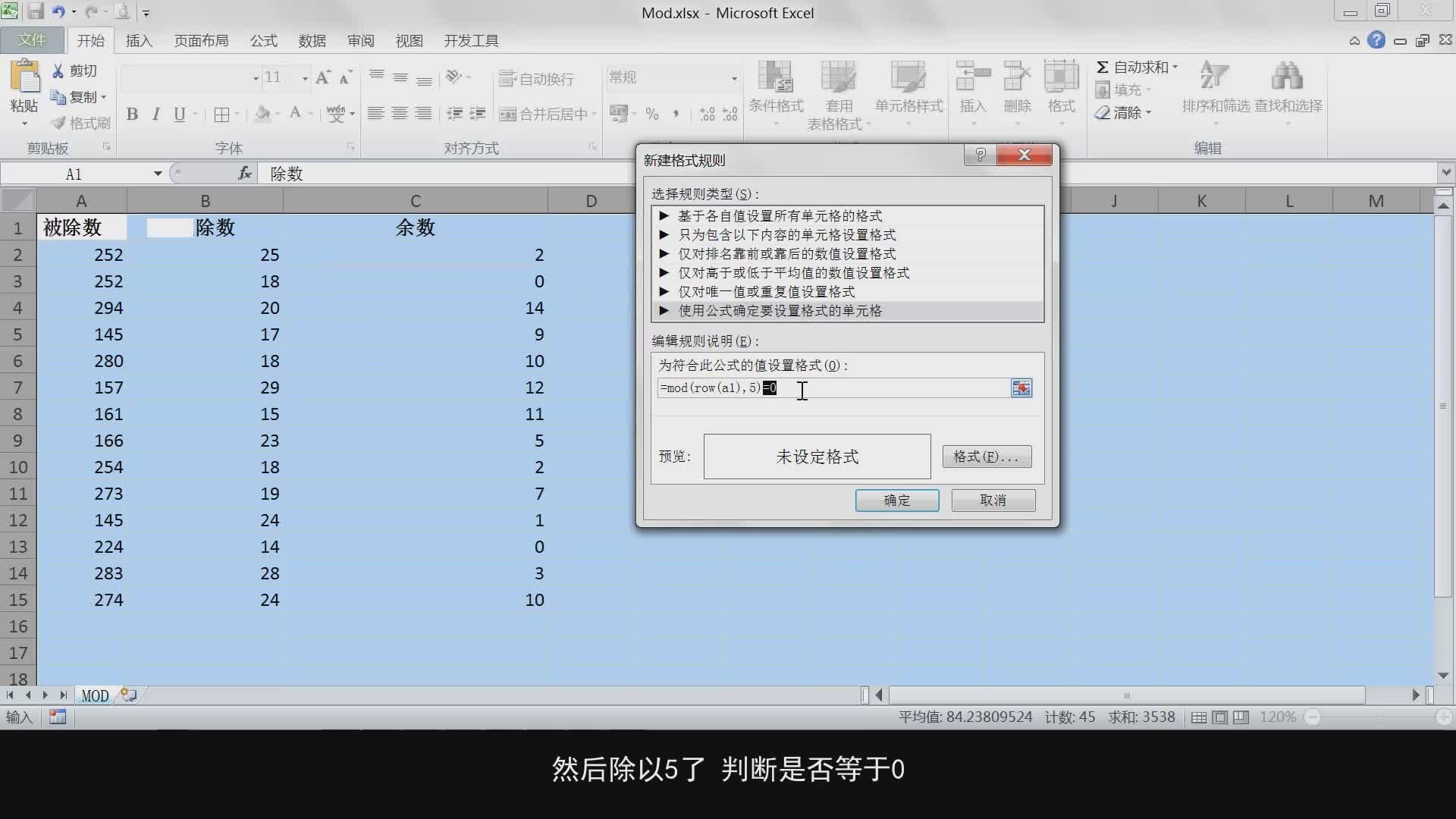1456x819 pixels.
Task: Expand the formula bar chevron
Action: pos(1445,173)
